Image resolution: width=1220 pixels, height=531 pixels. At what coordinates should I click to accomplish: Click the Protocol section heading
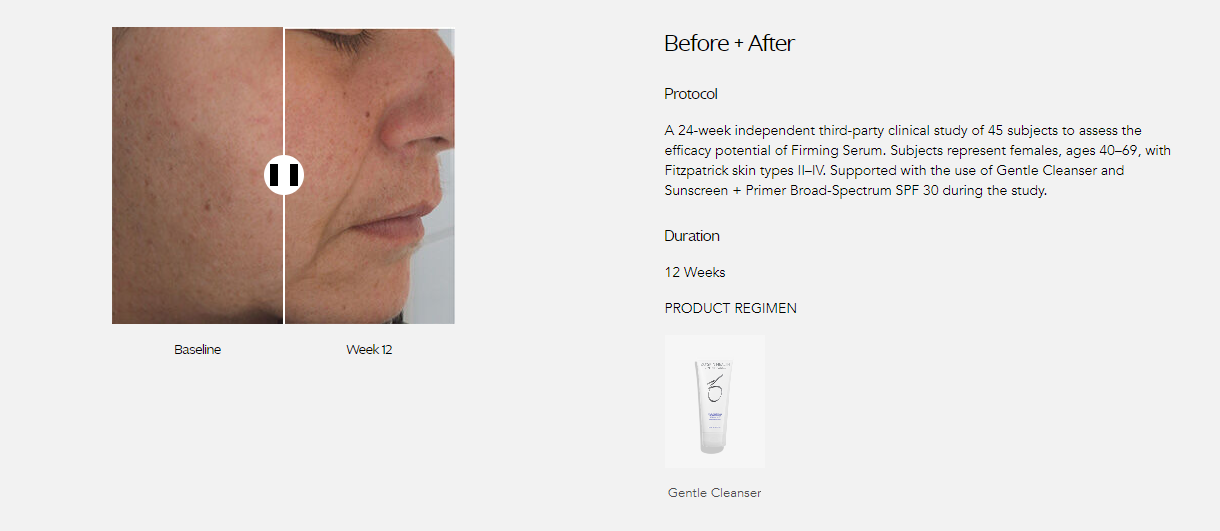pos(691,94)
